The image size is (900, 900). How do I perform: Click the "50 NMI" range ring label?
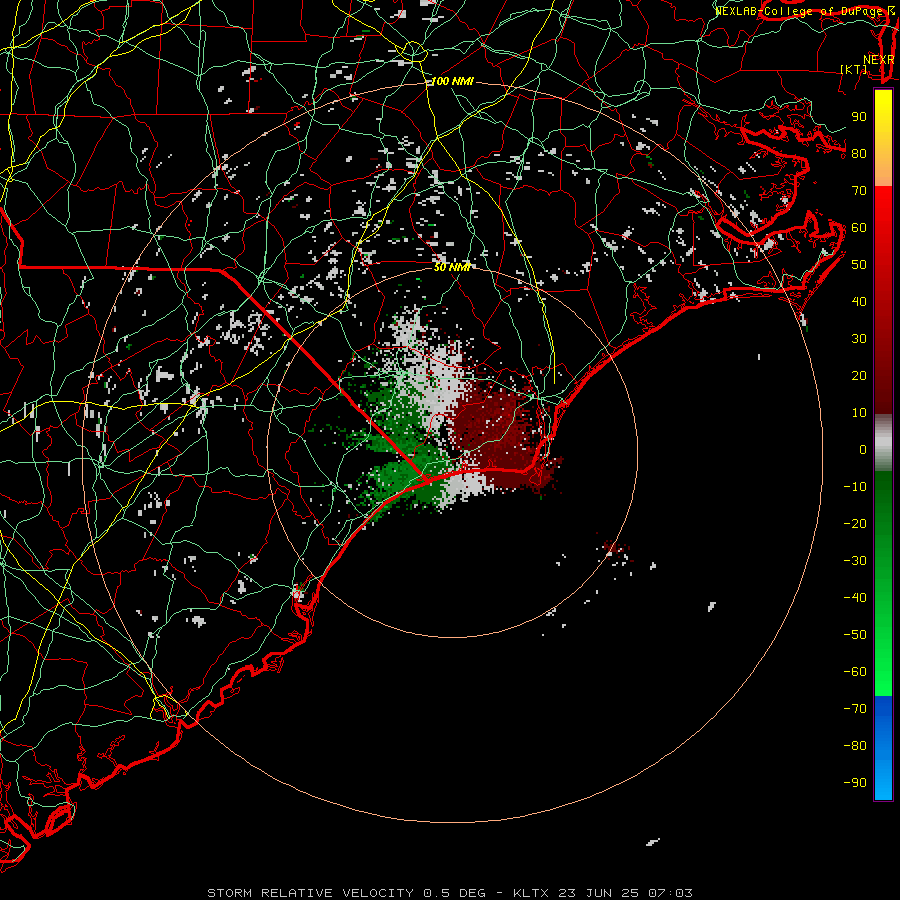tap(452, 267)
